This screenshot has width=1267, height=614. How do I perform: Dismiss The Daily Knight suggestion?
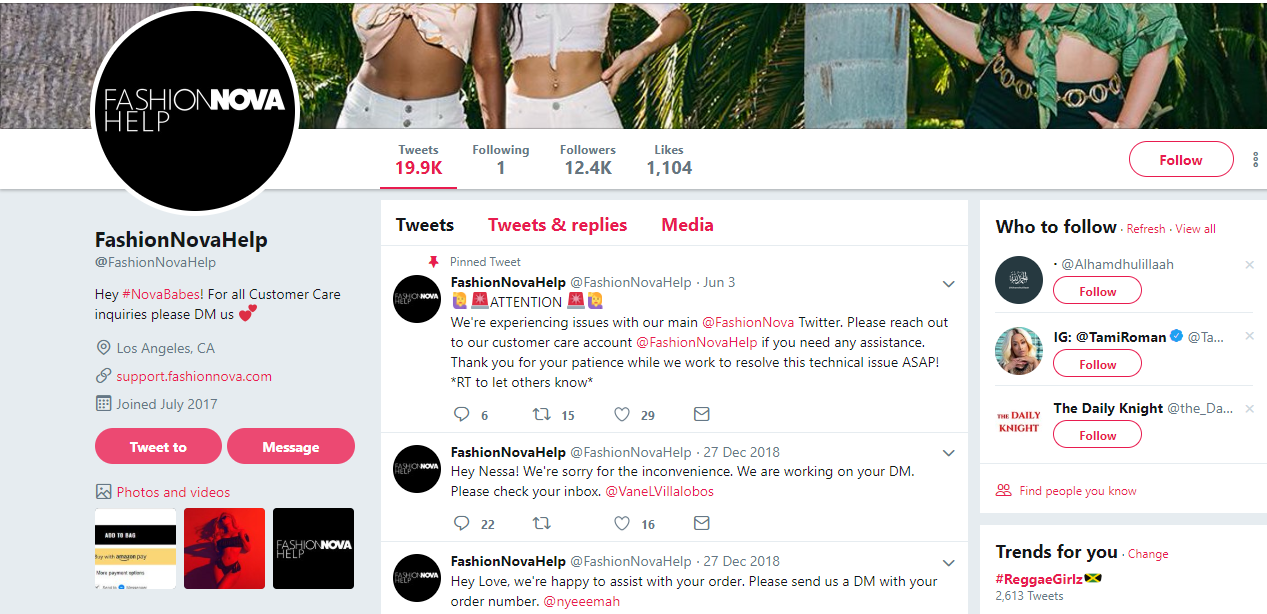(1249, 408)
